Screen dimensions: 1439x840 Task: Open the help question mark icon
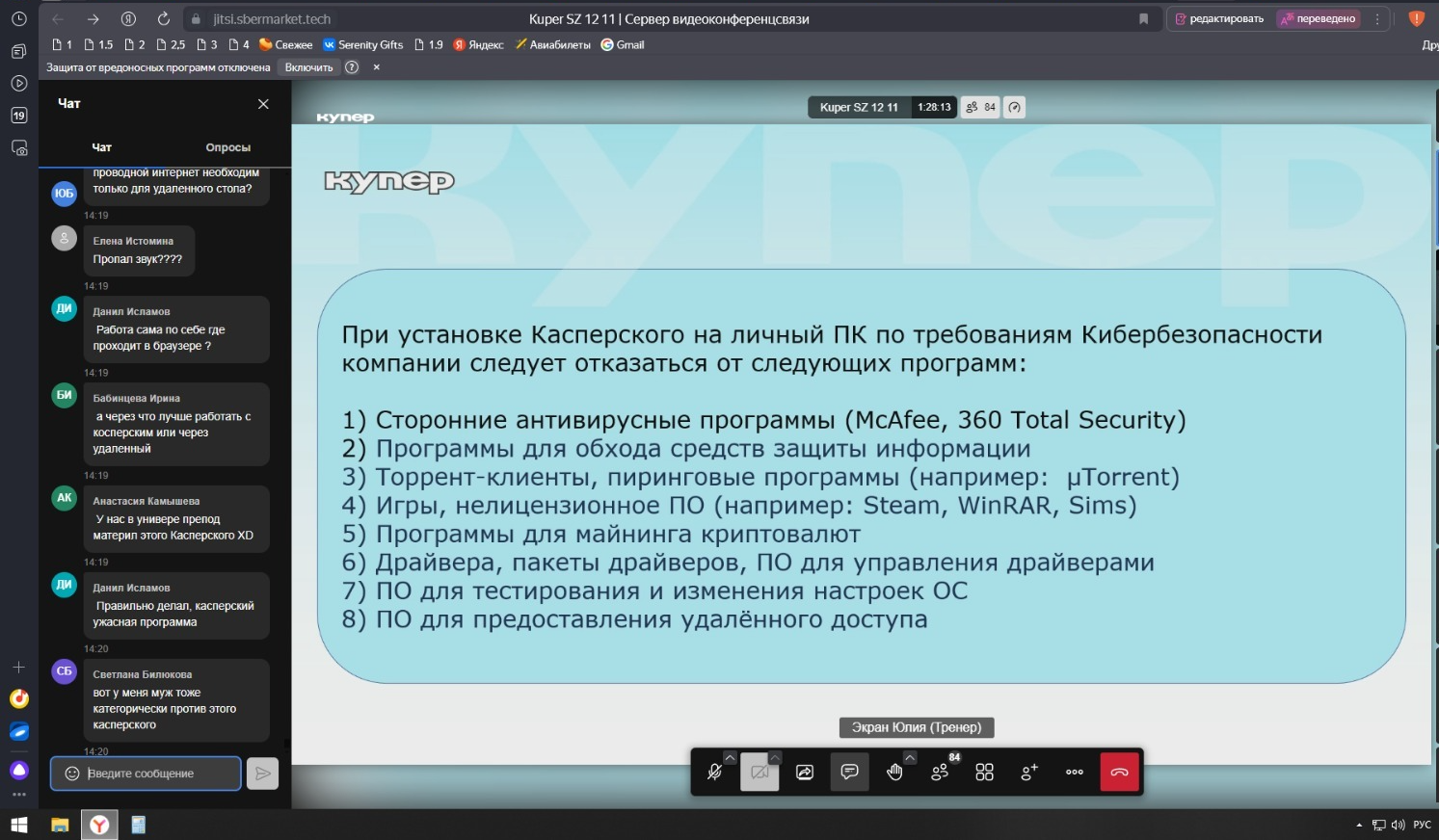[x=352, y=67]
